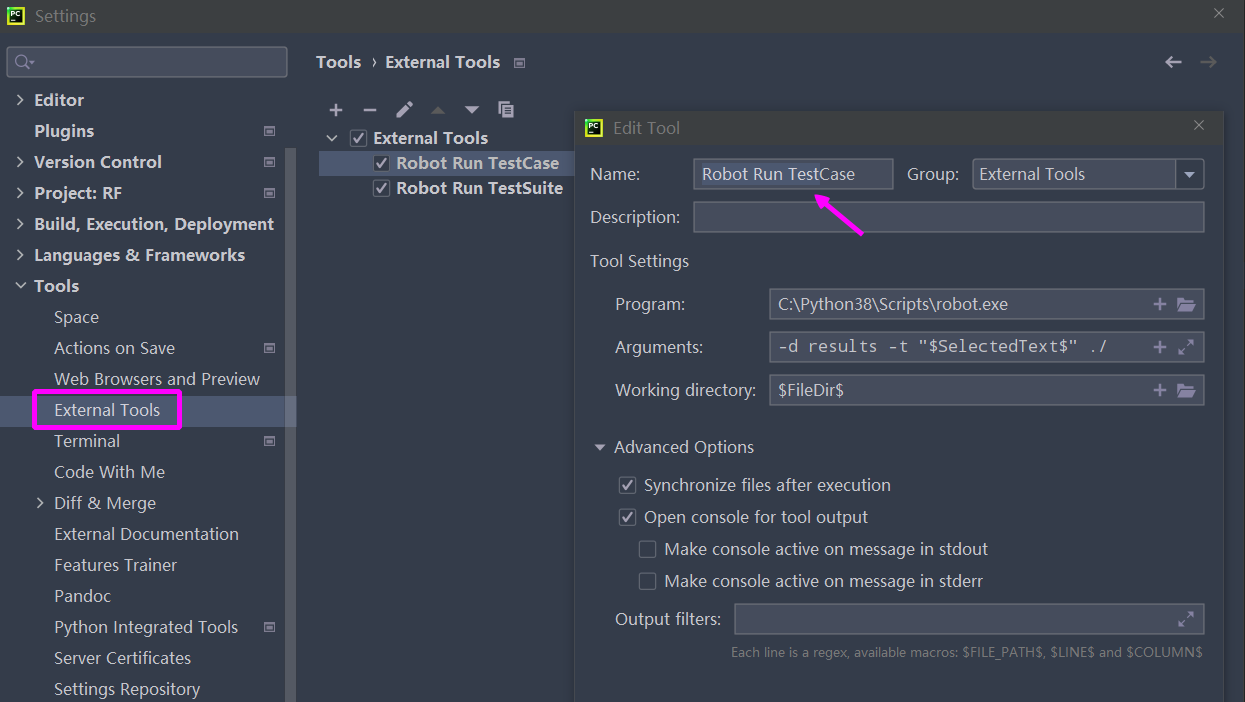Enable Make console active on message in stdout
The image size is (1245, 702).
(x=647, y=549)
